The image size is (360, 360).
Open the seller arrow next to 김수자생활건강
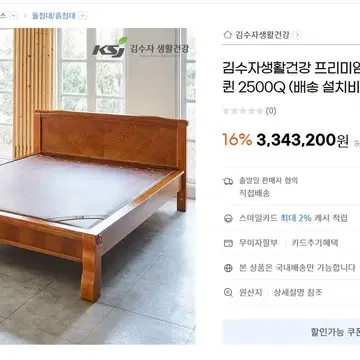coord(297,35)
